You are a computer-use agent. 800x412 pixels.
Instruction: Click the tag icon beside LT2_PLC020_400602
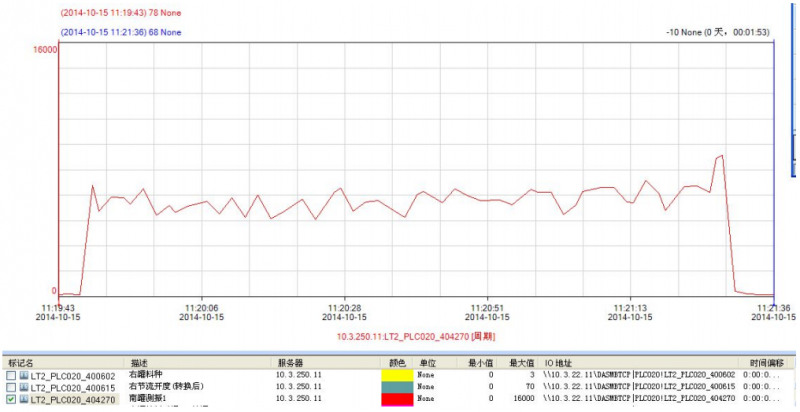[x=24, y=375]
